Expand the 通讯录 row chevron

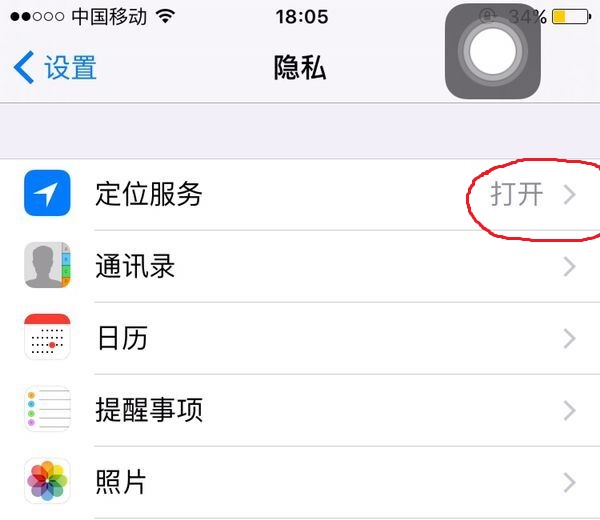570,266
